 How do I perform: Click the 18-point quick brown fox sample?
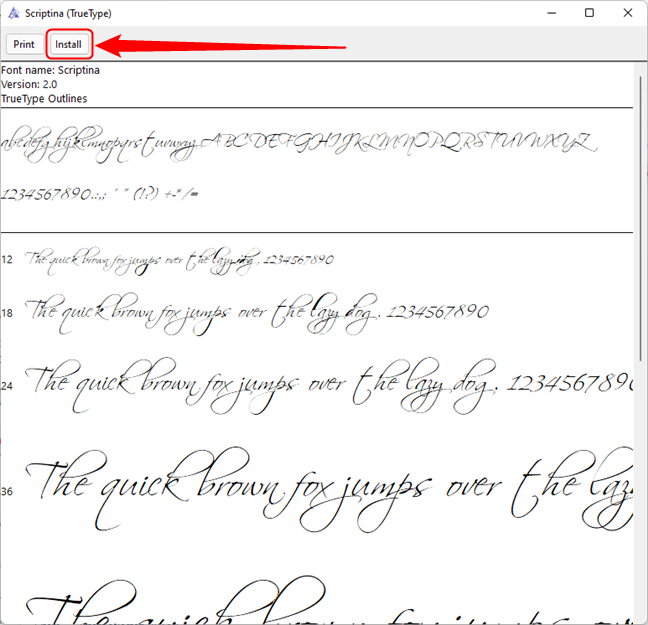coord(257,314)
